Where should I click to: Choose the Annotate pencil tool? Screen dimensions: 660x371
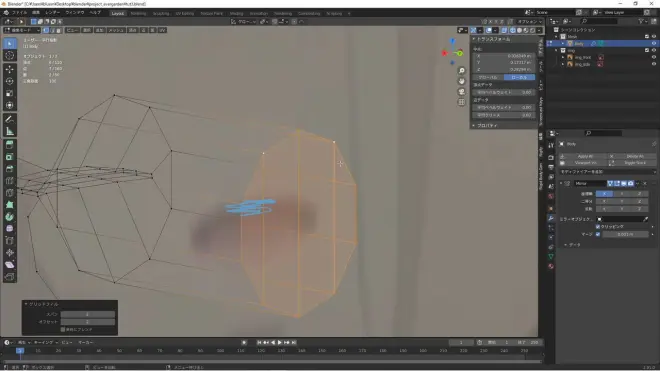(x=10, y=120)
